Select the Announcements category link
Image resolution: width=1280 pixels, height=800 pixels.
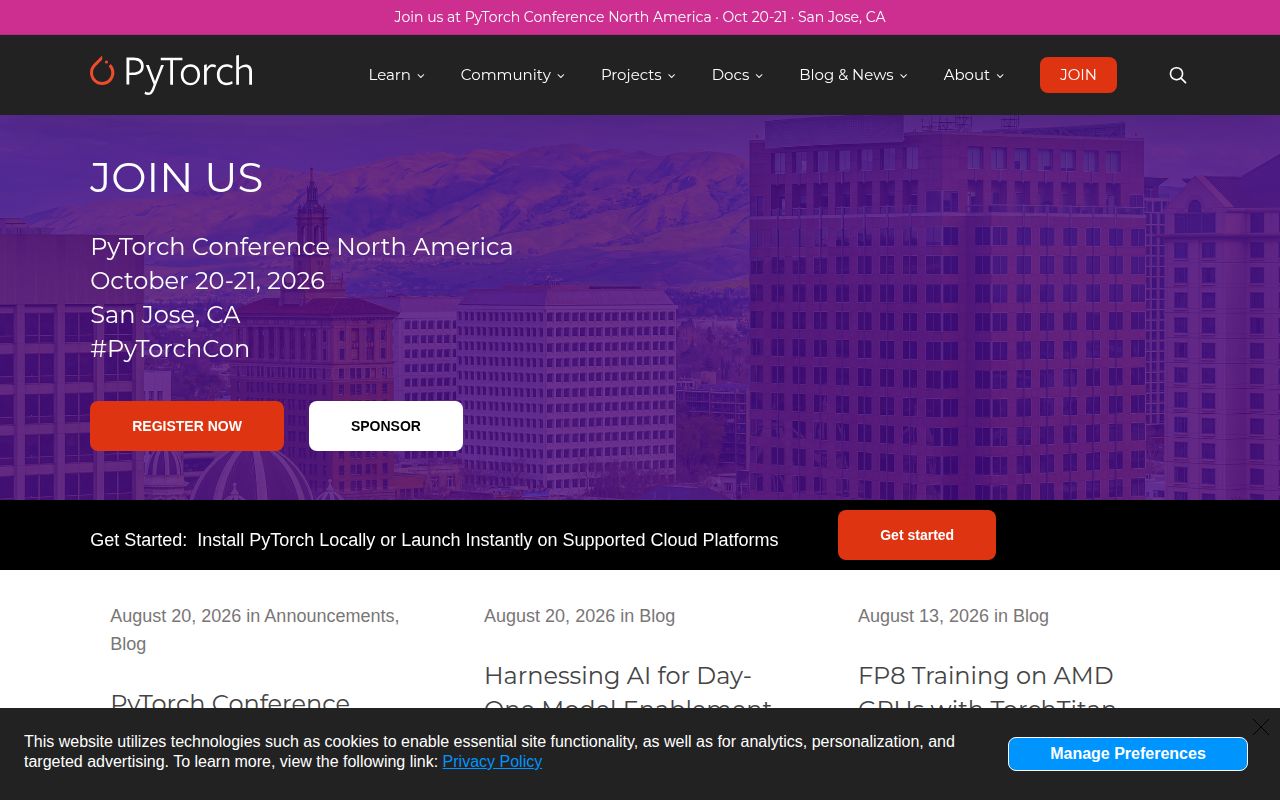coord(329,616)
